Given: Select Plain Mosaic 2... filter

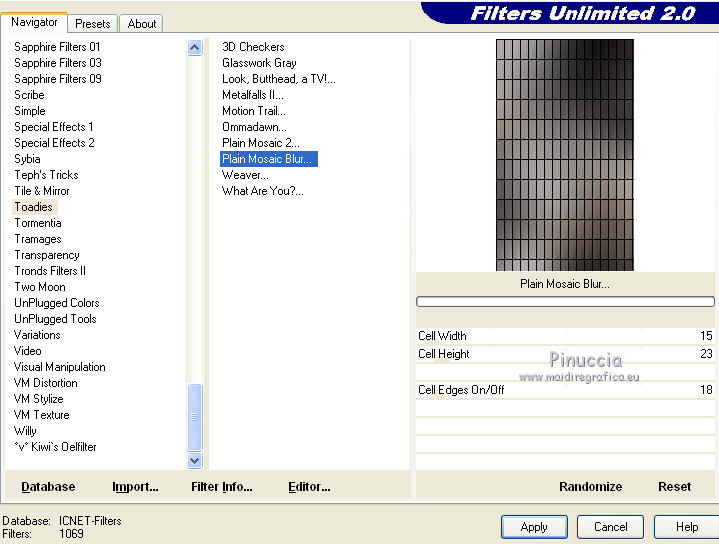Looking at the screenshot, I should pyautogui.click(x=260, y=143).
